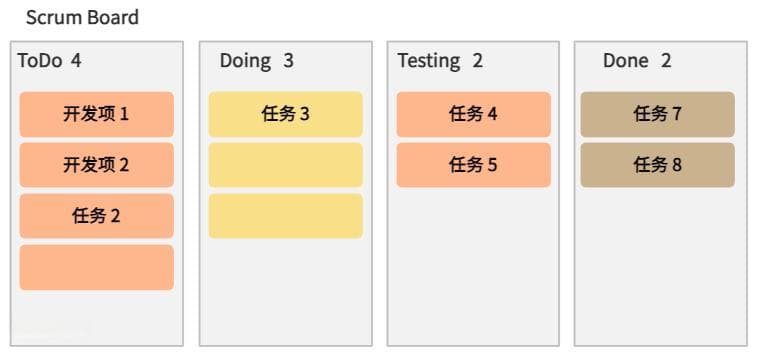759x360 pixels.
Task: Click the Doing column header
Action: pos(245,60)
